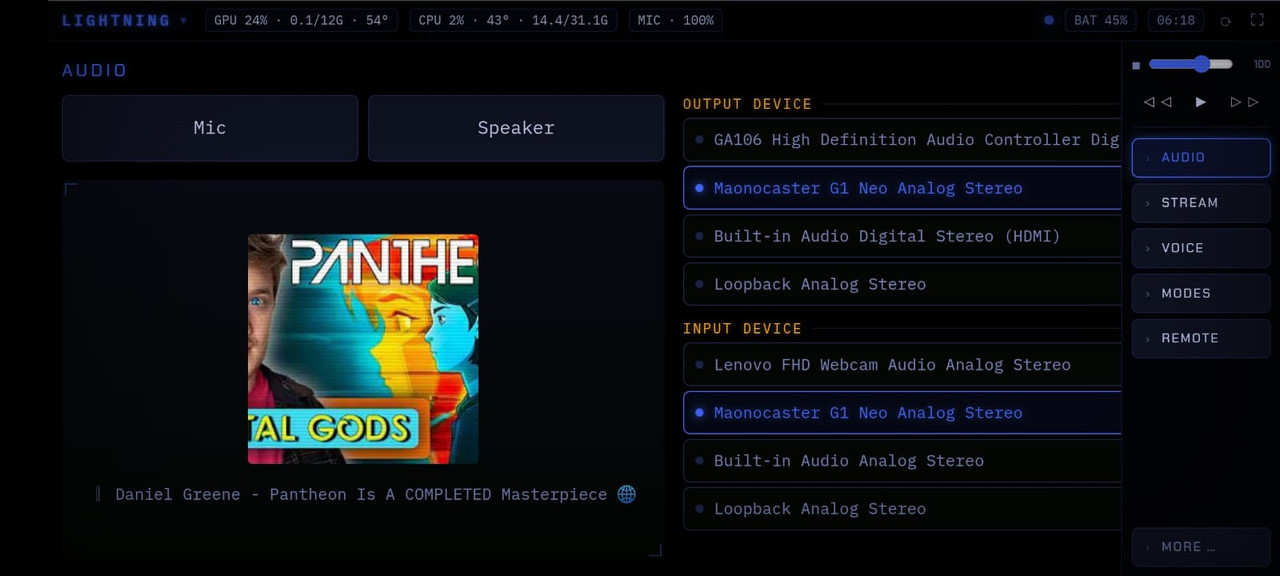The height and width of the screenshot is (576, 1280).
Task: Click the GPU 24% status chip
Action: [301, 20]
